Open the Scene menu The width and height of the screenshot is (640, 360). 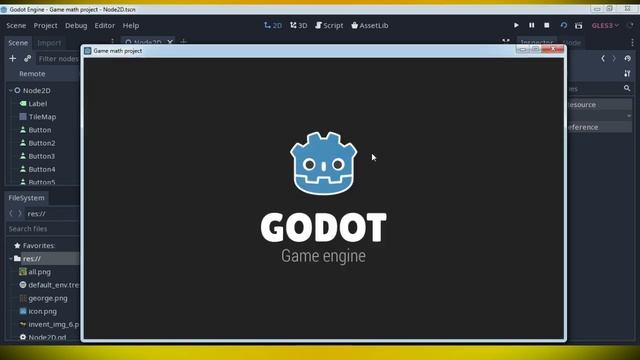[16, 25]
